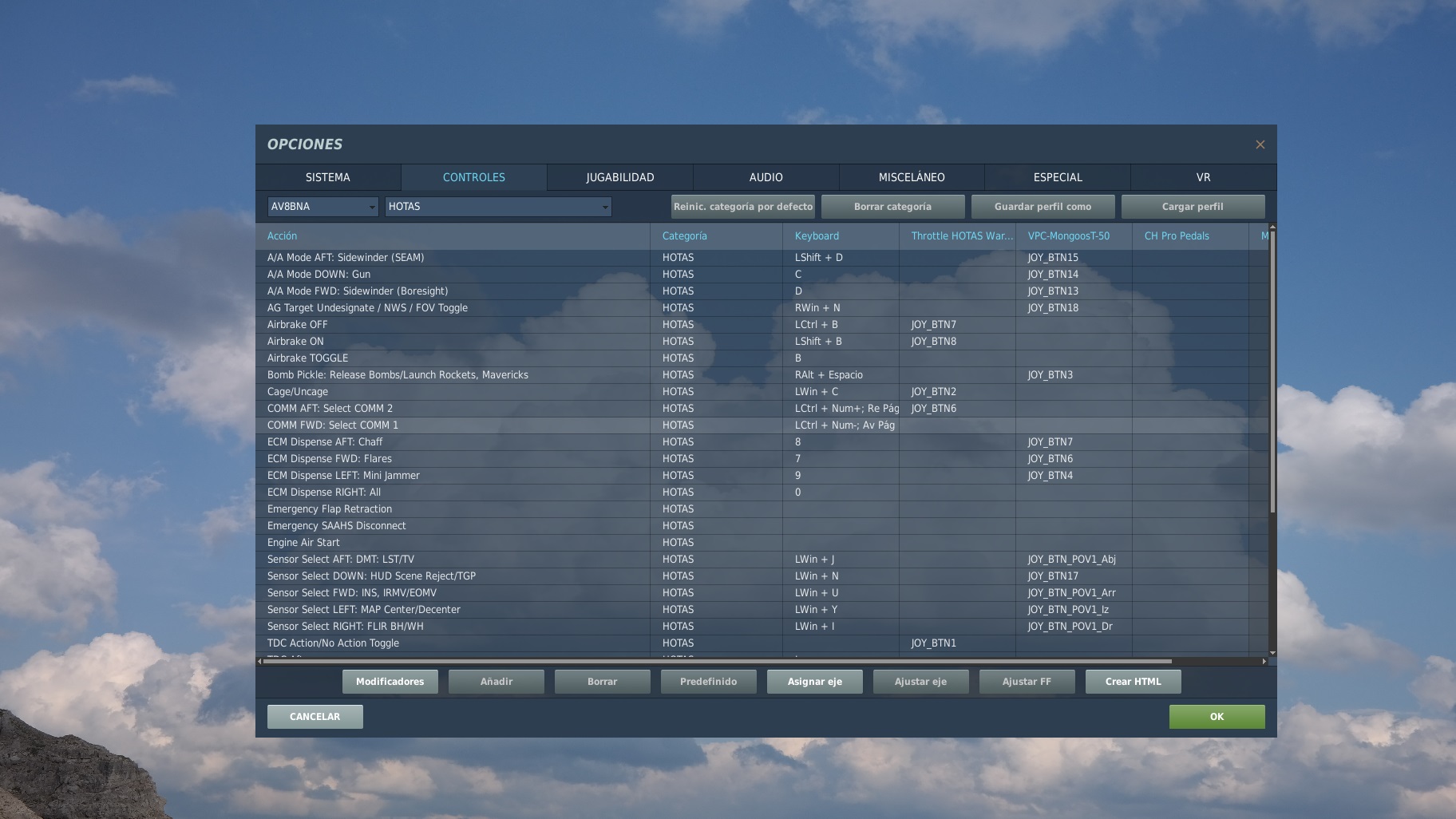Click the CH Pro Pedals column header
The width and height of the screenshot is (1456, 819).
click(x=1191, y=236)
